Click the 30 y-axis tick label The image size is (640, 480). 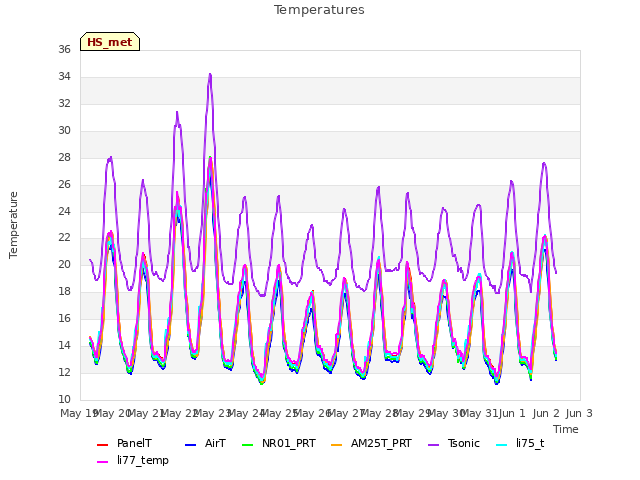[x=64, y=130]
